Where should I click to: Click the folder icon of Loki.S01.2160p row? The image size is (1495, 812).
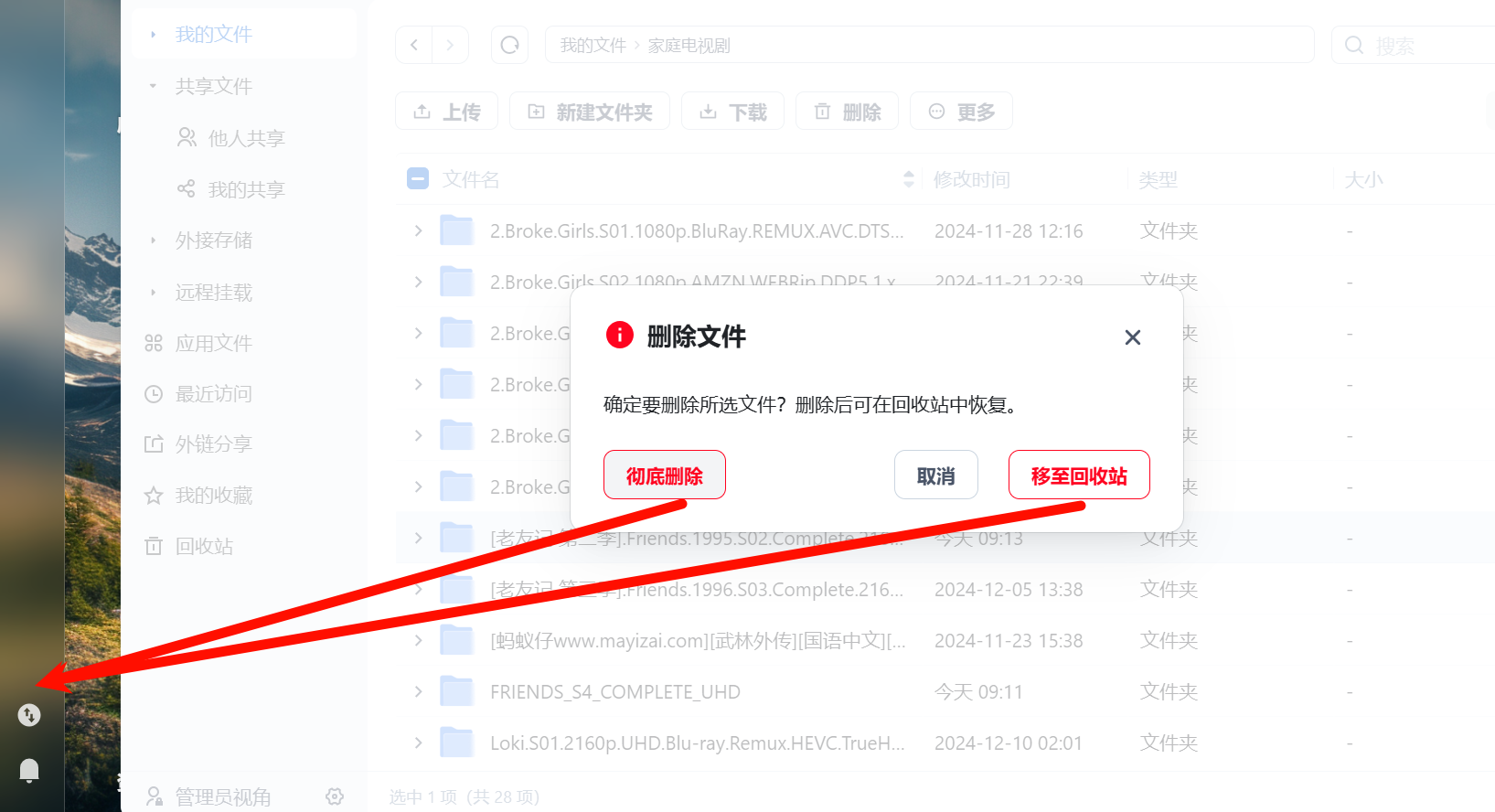tap(456, 743)
